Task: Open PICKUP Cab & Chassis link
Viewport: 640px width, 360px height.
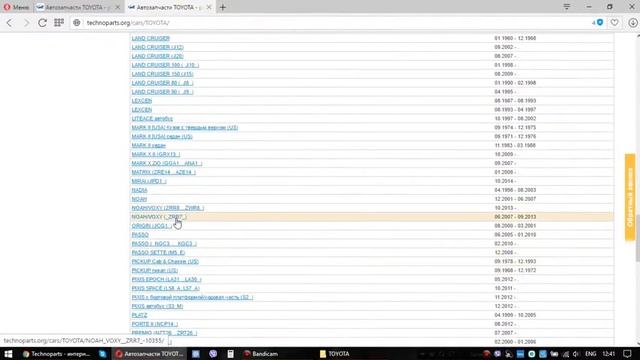Action: [x=165, y=262]
